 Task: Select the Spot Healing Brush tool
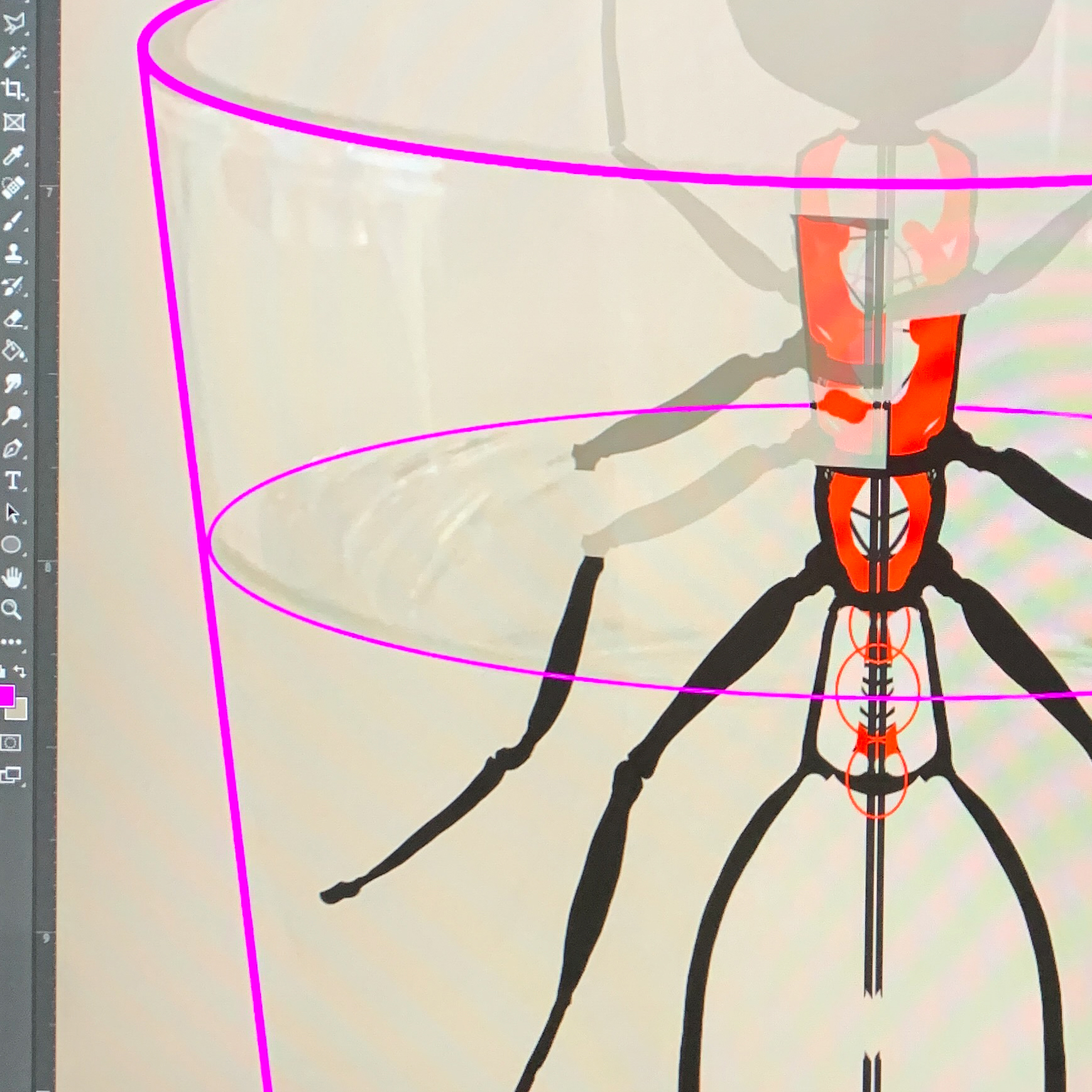click(x=13, y=187)
